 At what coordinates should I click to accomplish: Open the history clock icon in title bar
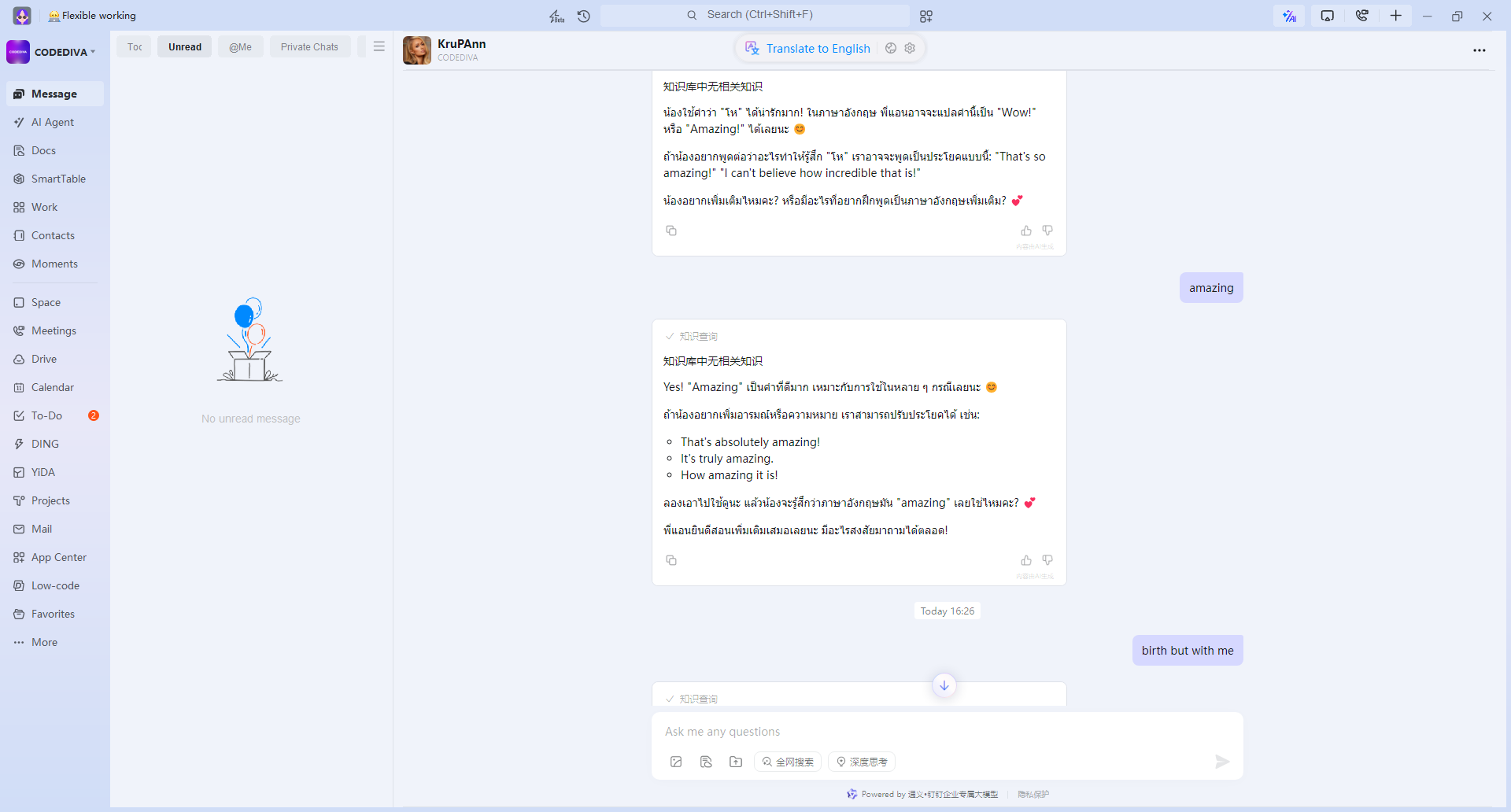583,16
